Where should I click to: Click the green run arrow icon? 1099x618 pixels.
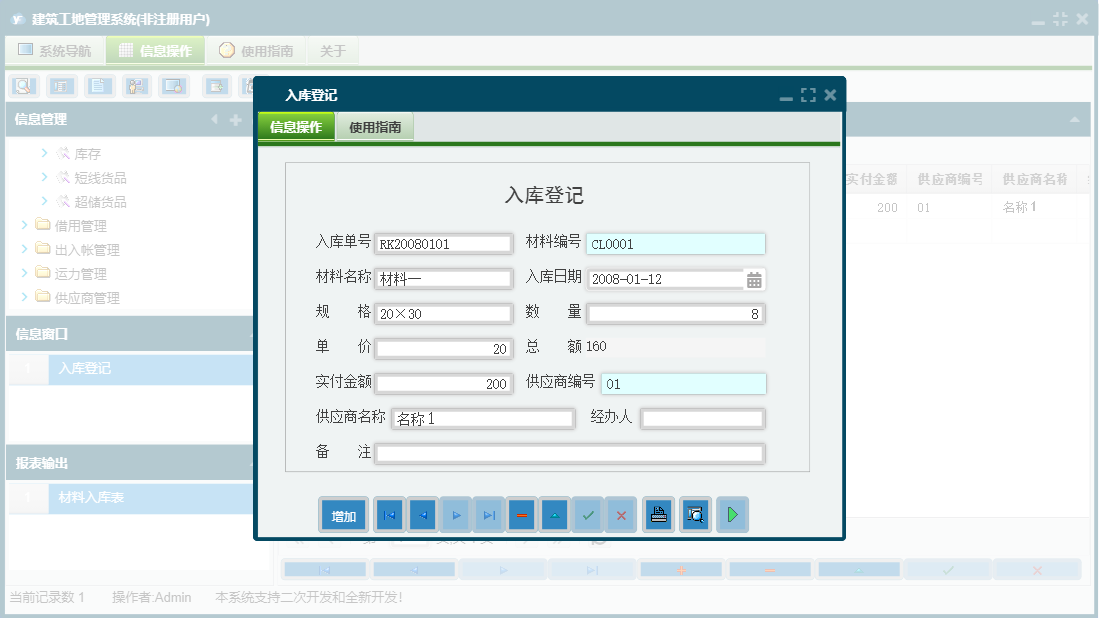coord(732,514)
